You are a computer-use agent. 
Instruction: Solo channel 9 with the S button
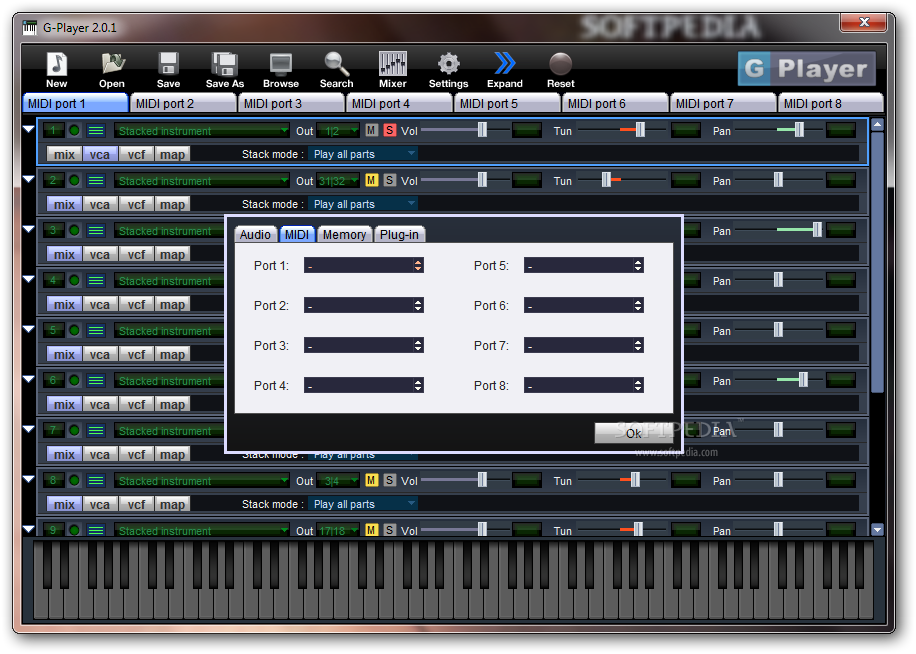(390, 530)
